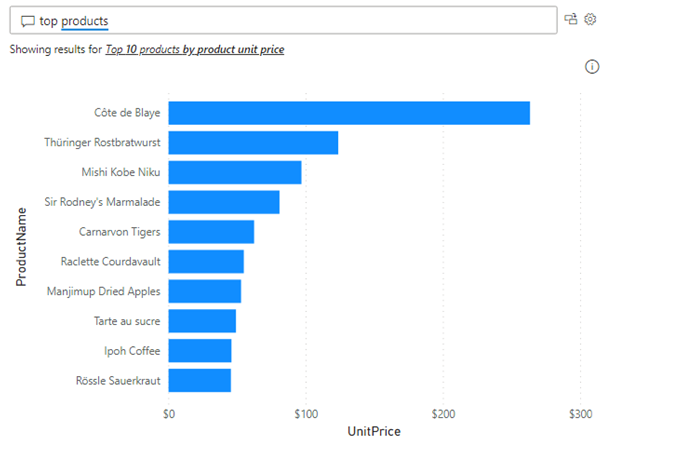Select the Manjimup Dried Apples bar
676x449 pixels.
point(205,292)
